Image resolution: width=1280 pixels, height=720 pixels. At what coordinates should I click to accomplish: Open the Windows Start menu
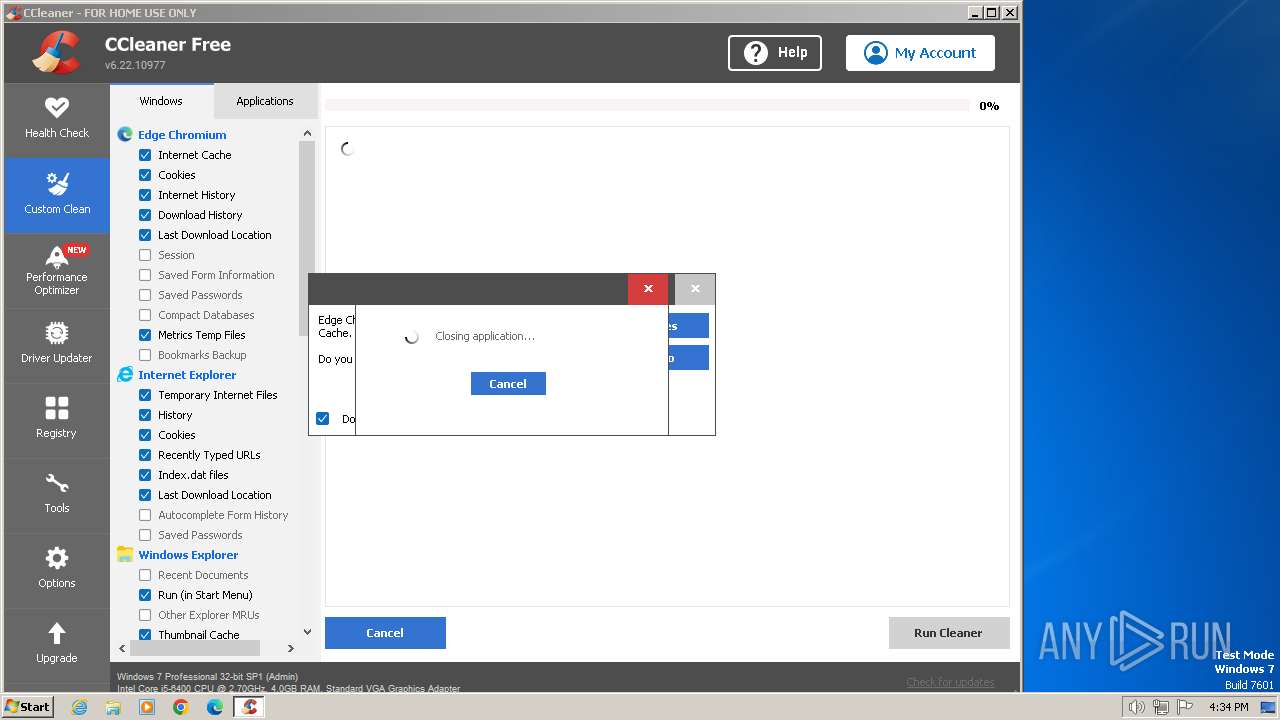pos(28,706)
